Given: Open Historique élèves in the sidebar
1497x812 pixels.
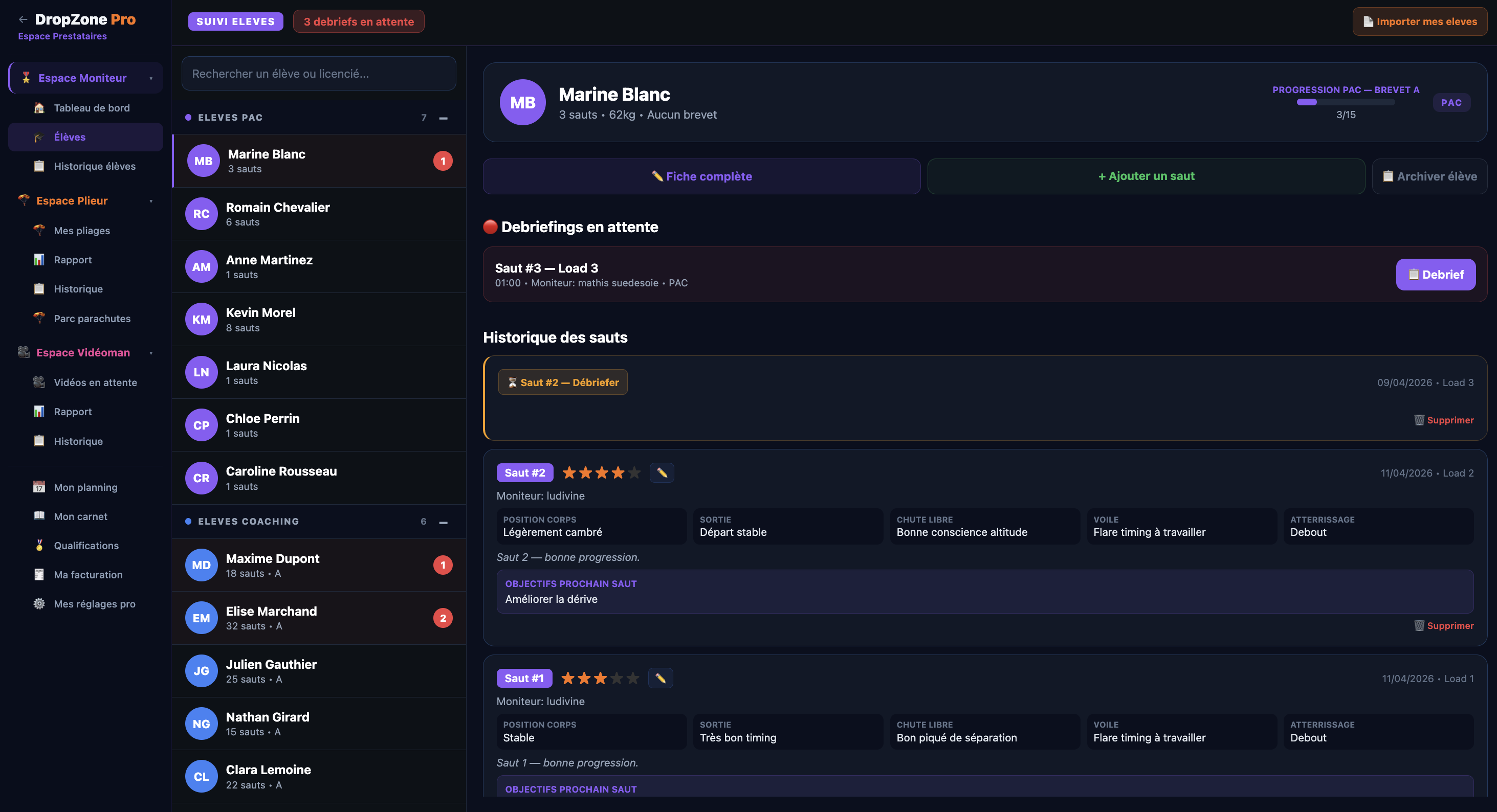Looking at the screenshot, I should coord(94,166).
